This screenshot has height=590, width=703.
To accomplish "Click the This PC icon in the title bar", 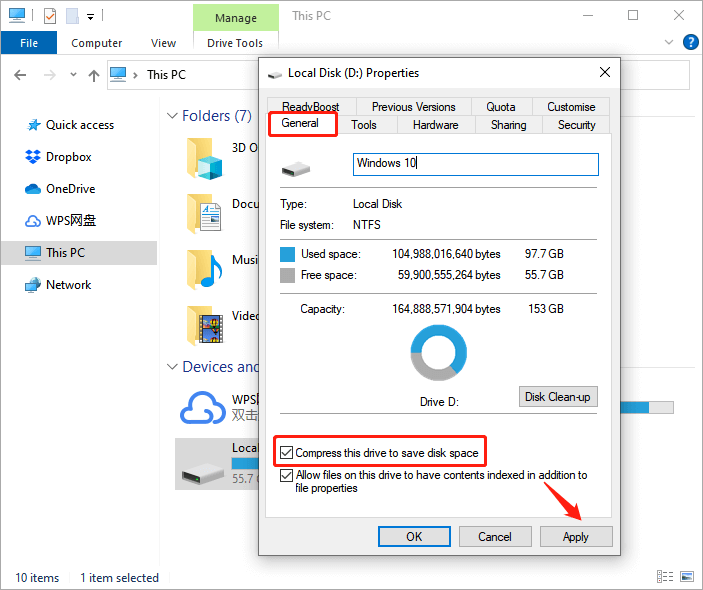I will [17, 15].
